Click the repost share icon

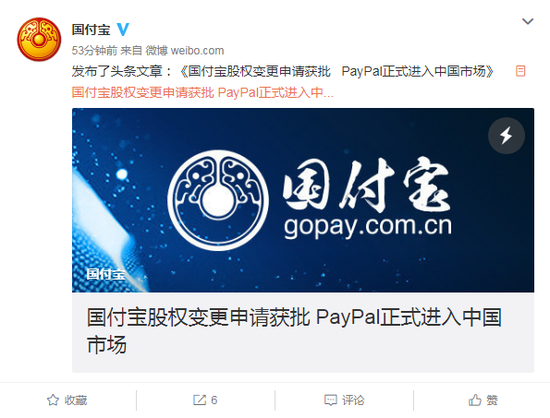coord(200,400)
